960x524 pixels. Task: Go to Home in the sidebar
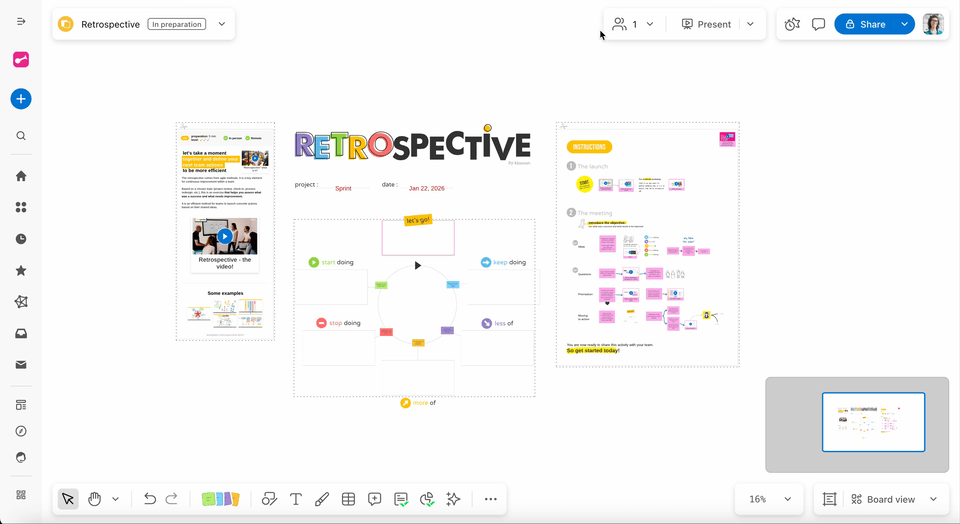(21, 176)
